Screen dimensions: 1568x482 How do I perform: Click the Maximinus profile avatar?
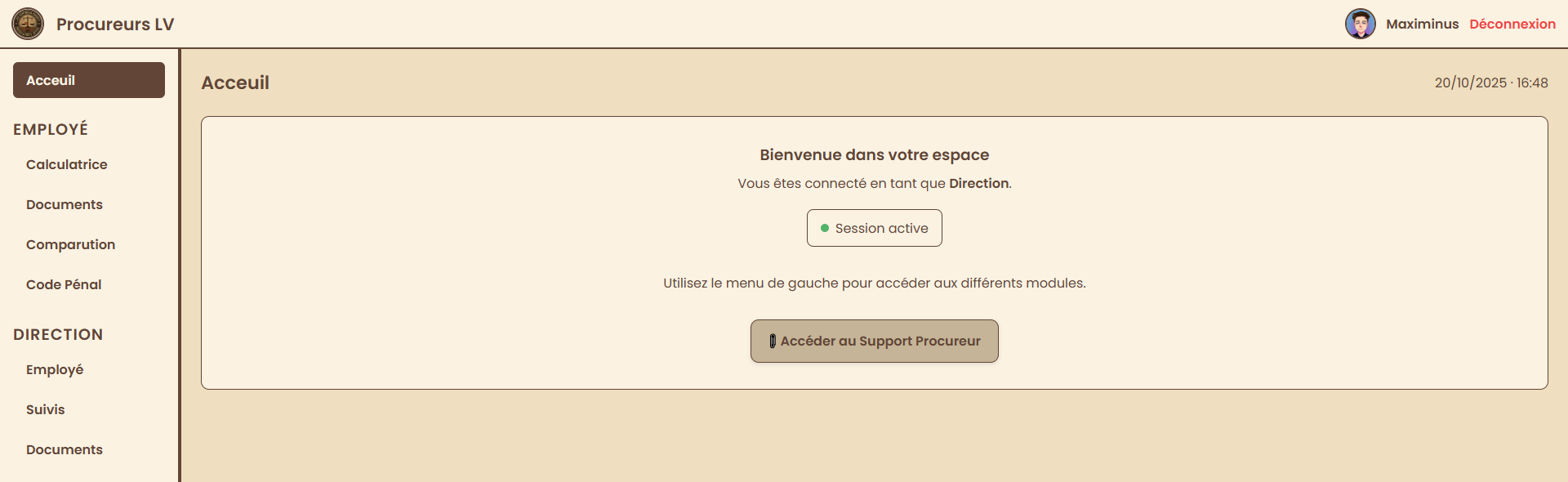[x=1360, y=24]
